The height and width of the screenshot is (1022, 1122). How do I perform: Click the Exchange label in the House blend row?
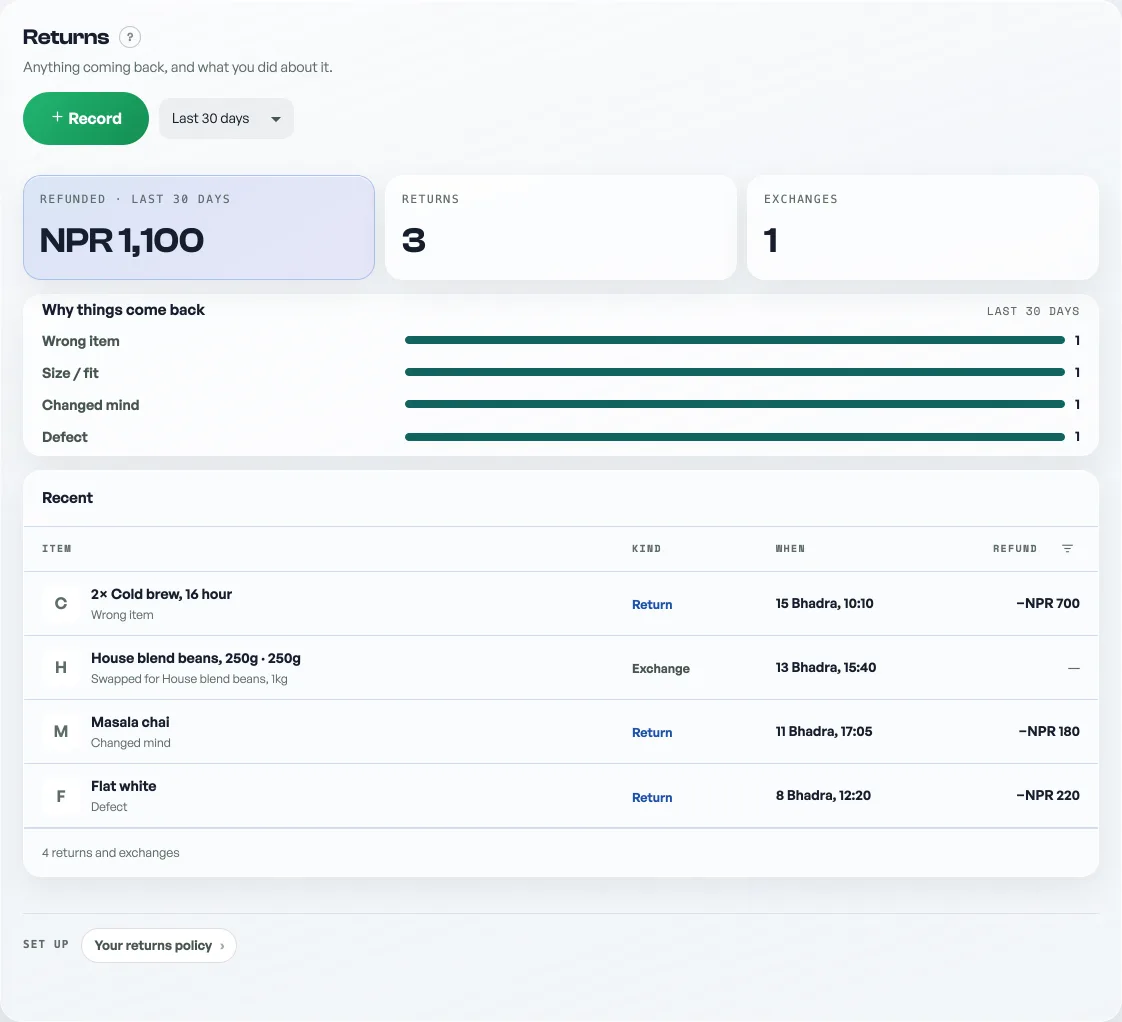(x=660, y=668)
